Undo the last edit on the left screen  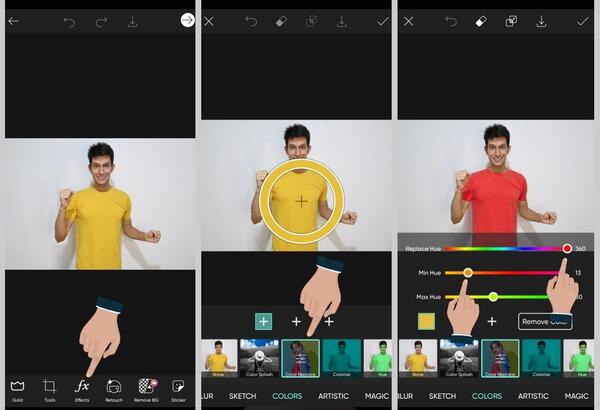click(70, 22)
